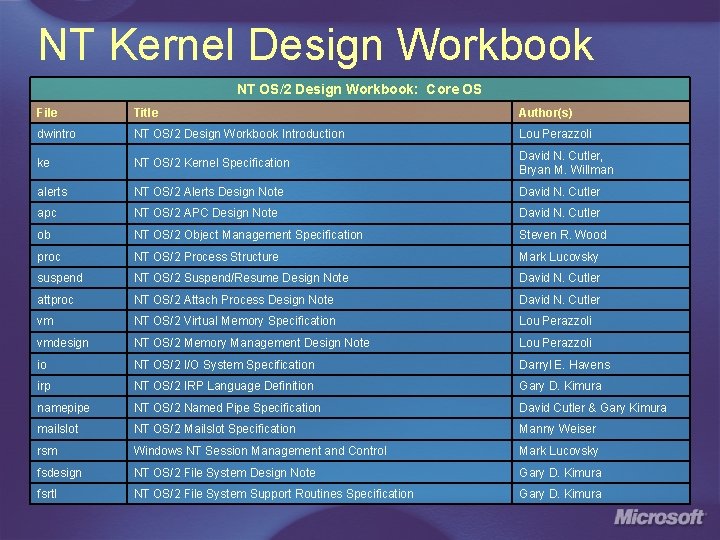
Task: Select the 'dwintro' file cell
Action: [x=79, y=134]
